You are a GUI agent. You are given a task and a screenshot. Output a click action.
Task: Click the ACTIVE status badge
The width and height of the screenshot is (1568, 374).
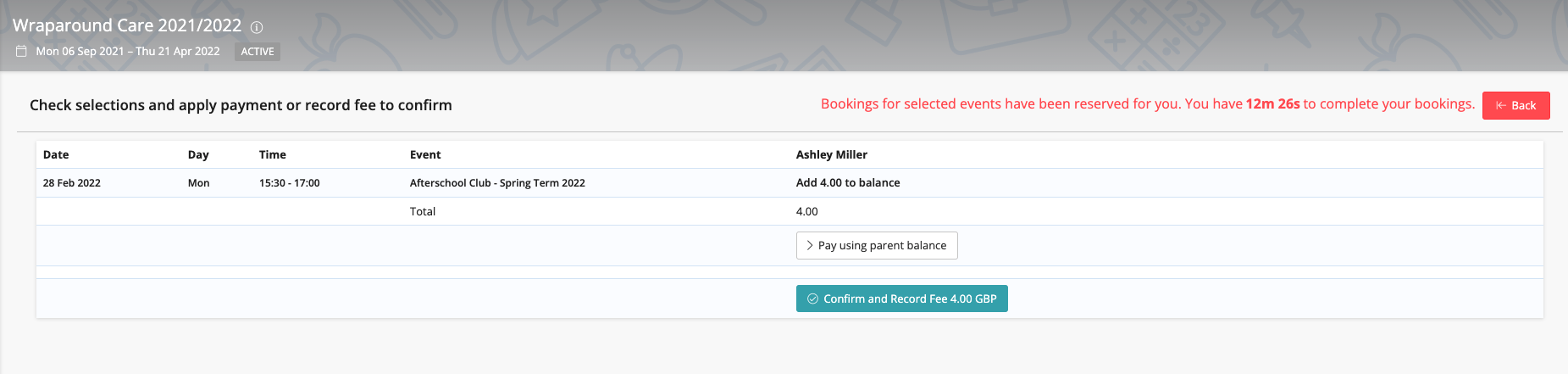tap(258, 52)
